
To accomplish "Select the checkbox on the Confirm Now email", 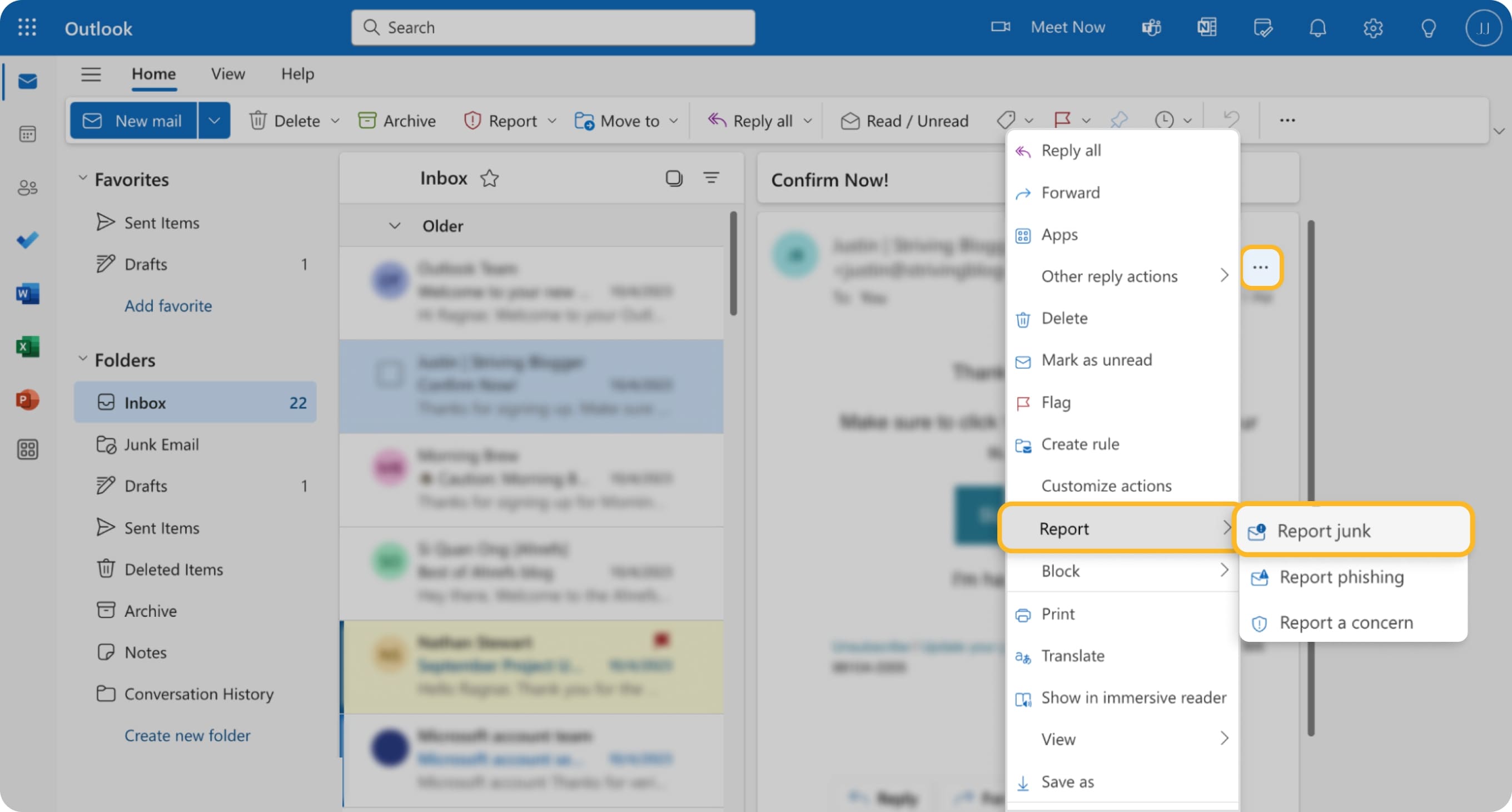I will tap(389, 374).
